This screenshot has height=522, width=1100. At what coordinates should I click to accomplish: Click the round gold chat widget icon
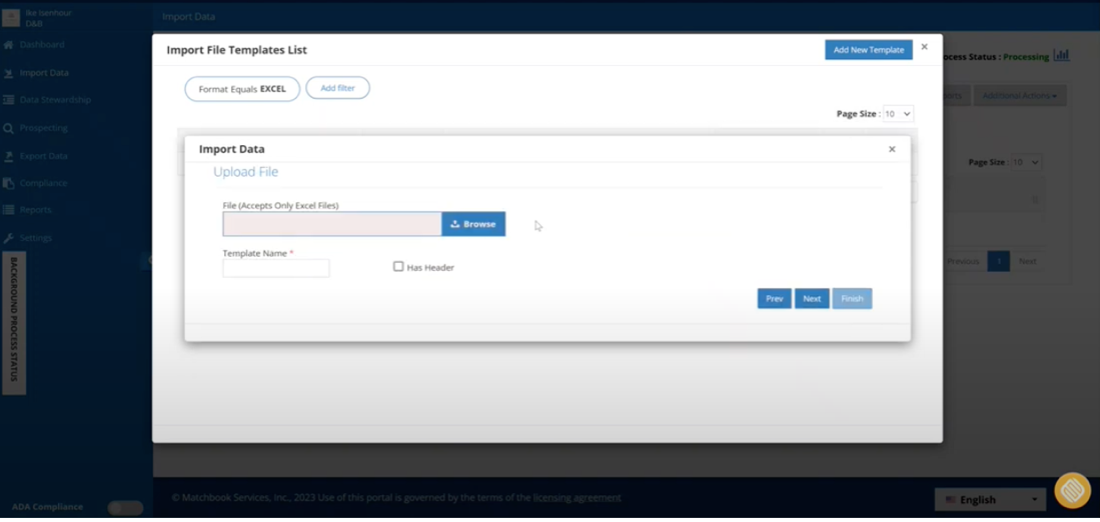coord(1072,490)
